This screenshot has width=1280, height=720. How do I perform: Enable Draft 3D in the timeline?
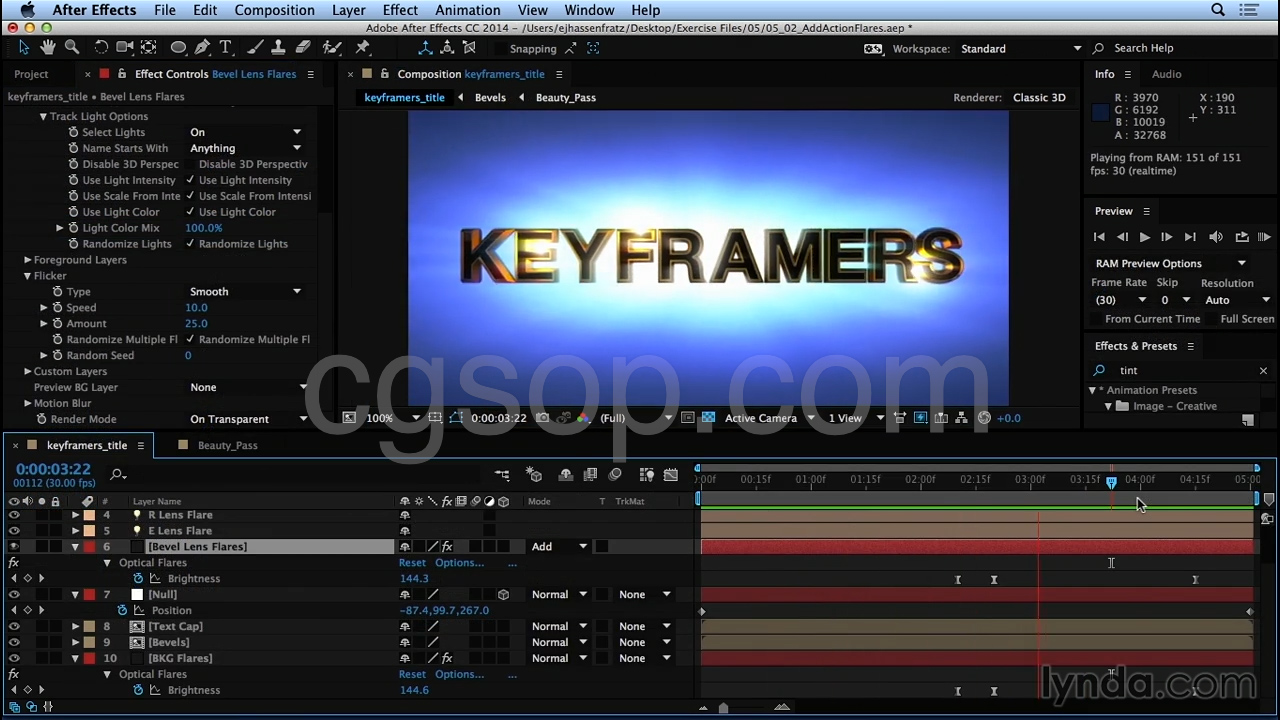[x=534, y=475]
